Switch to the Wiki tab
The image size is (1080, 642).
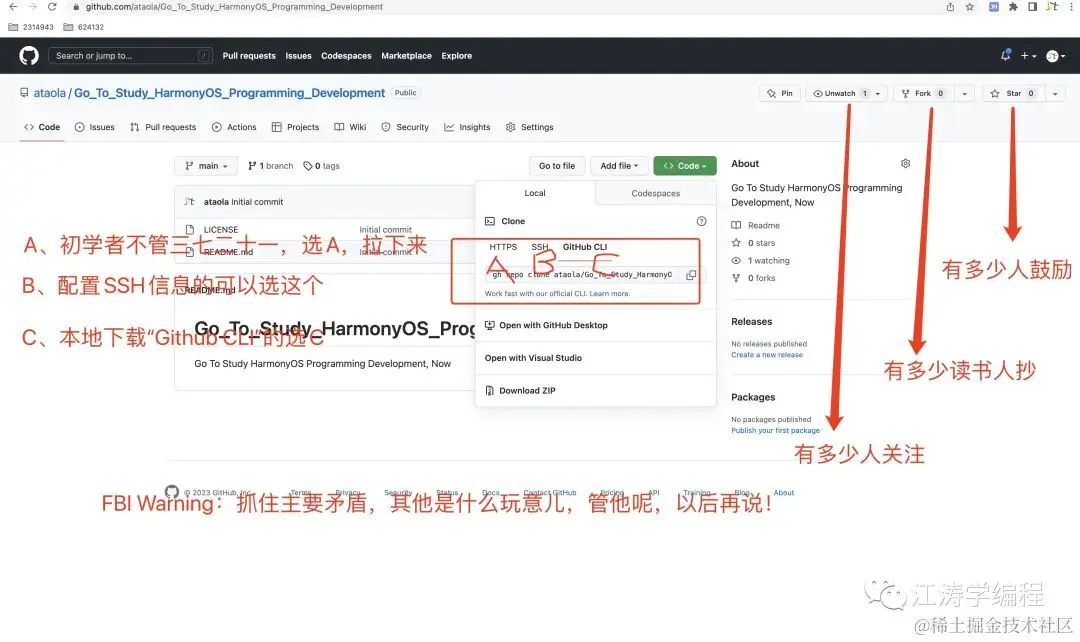(x=350, y=127)
